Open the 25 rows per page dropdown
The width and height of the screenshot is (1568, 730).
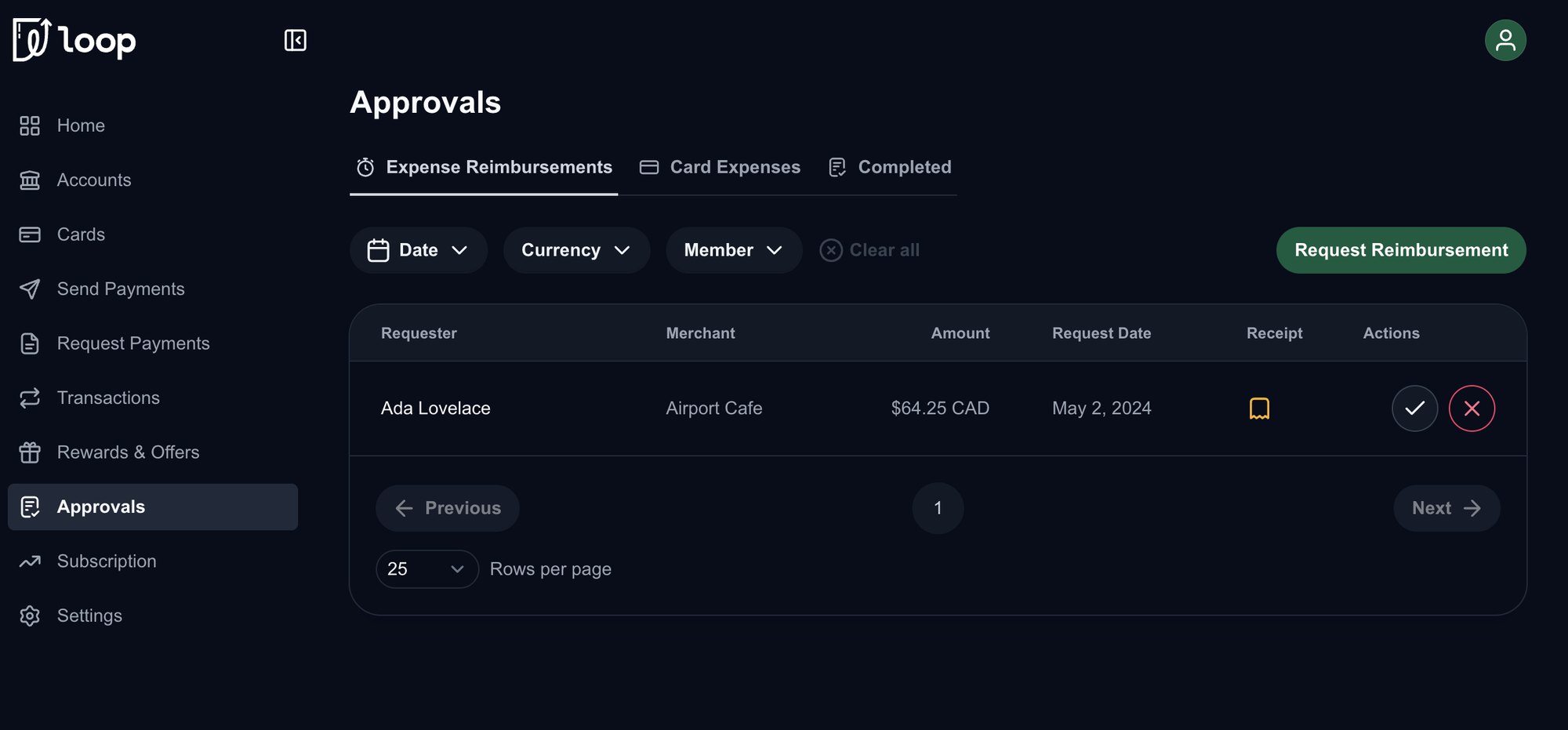coord(427,569)
